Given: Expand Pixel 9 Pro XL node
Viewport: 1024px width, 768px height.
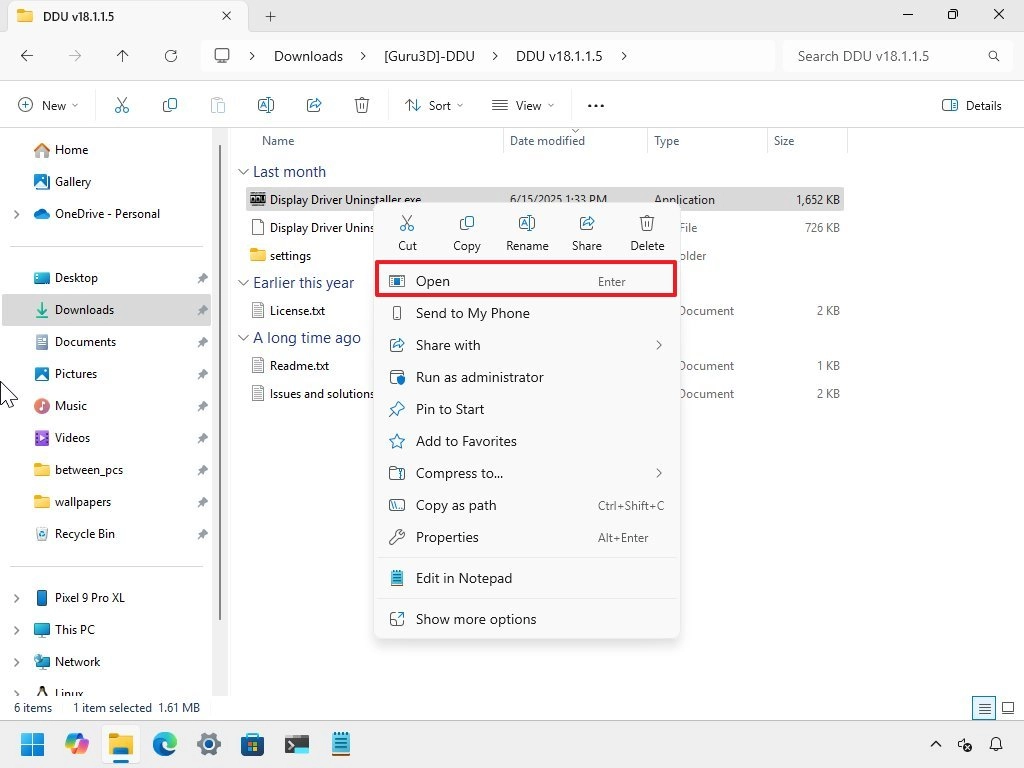Looking at the screenshot, I should (x=16, y=598).
